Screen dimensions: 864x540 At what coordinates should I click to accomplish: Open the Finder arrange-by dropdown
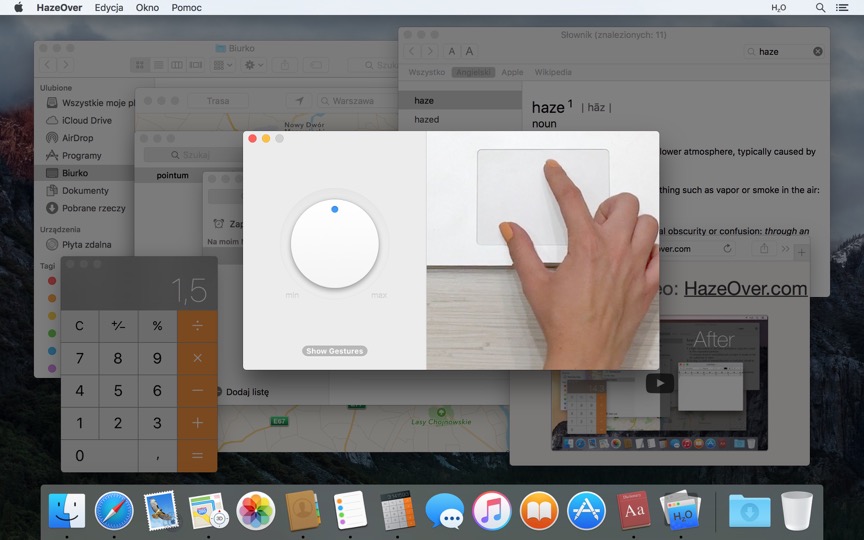[x=223, y=65]
